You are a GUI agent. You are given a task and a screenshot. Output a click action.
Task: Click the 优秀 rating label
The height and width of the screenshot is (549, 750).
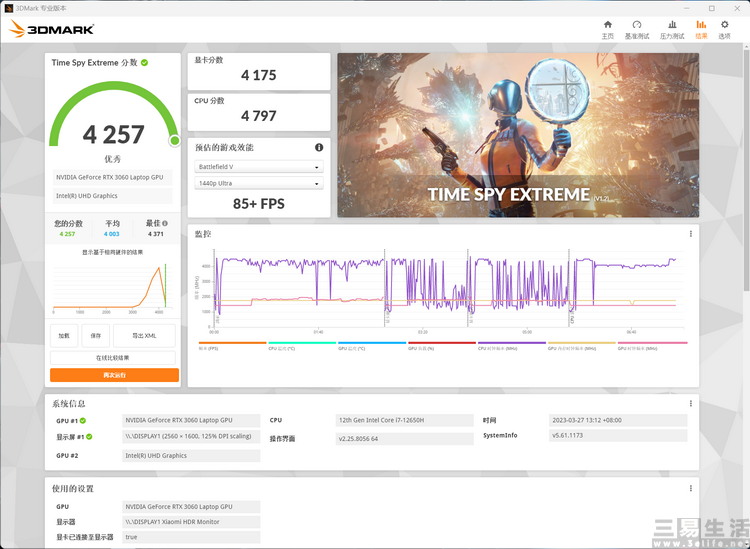point(113,159)
